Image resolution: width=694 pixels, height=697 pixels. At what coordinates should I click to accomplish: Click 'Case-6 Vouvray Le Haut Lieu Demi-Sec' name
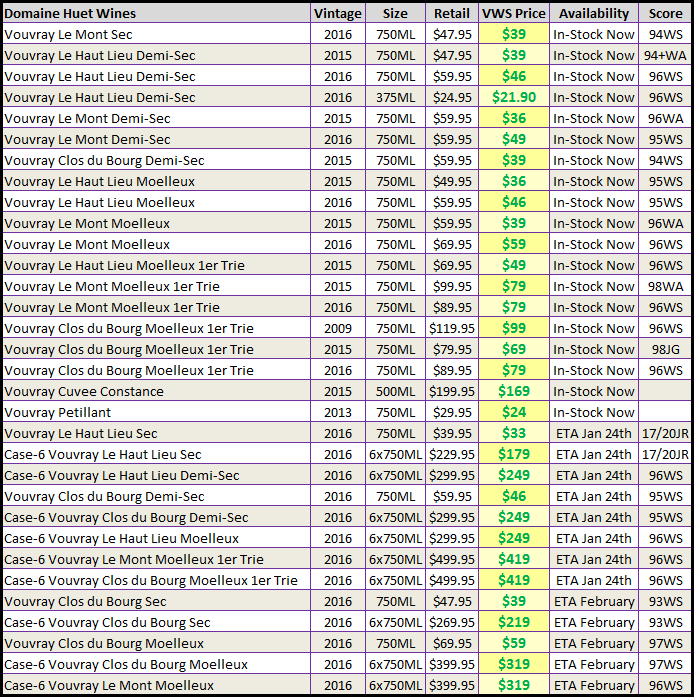click(121, 475)
